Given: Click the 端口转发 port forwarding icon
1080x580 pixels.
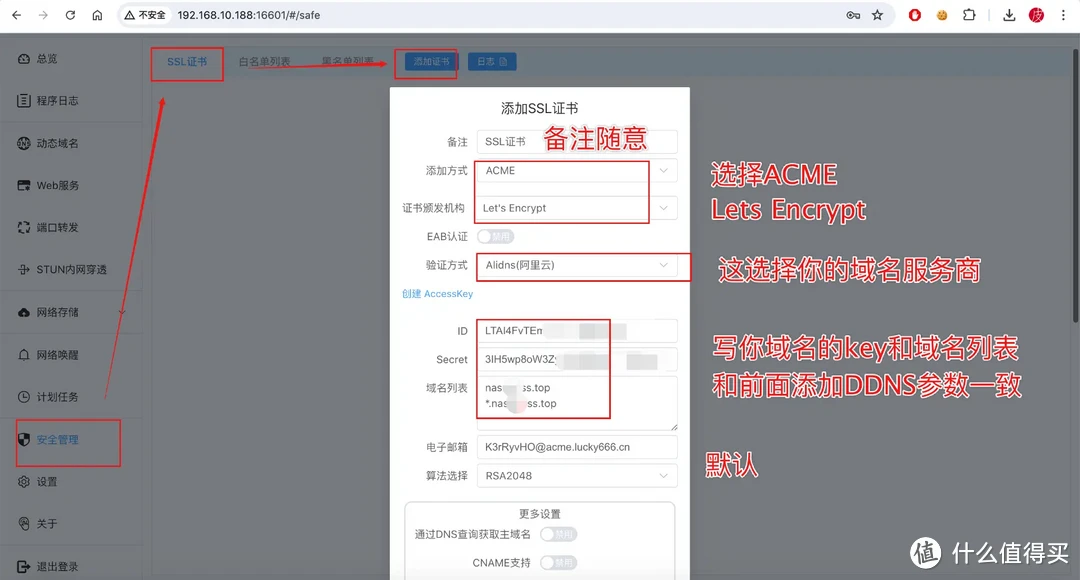Looking at the screenshot, I should (x=24, y=228).
